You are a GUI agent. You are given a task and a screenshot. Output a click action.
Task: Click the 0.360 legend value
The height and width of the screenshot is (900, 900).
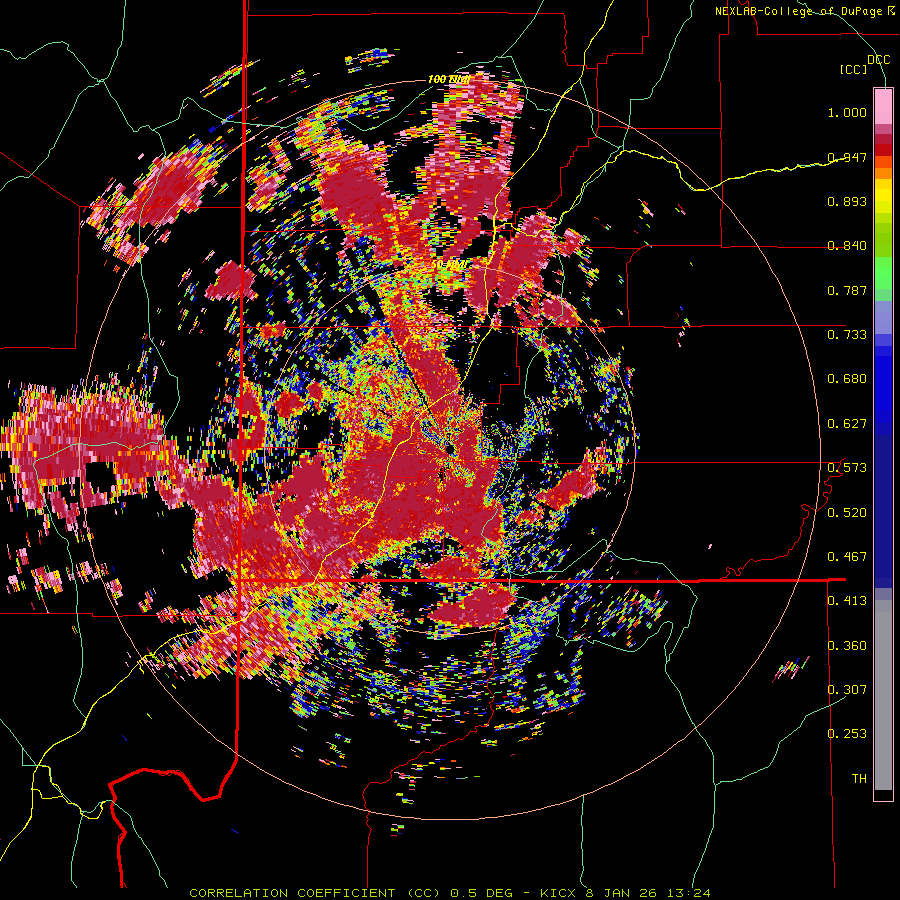tap(847, 646)
